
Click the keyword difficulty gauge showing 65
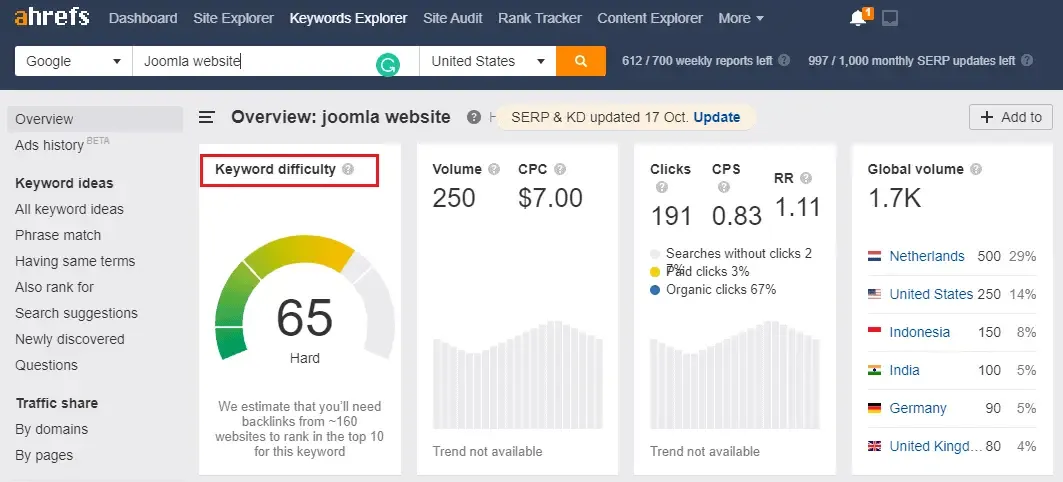click(304, 298)
